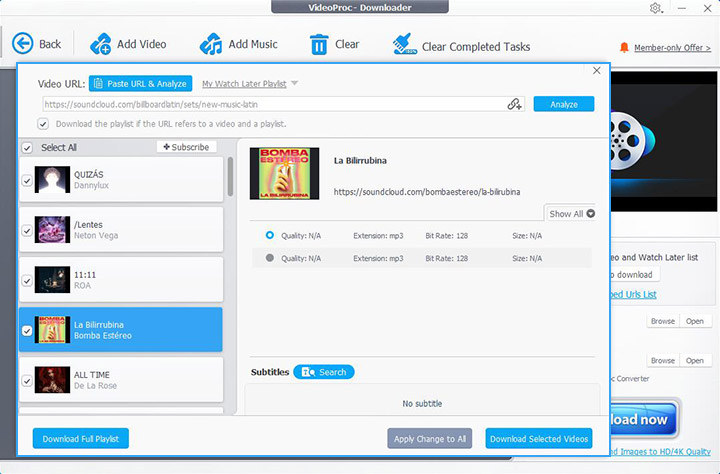Minimize the VideoProc window

click(682, 8)
